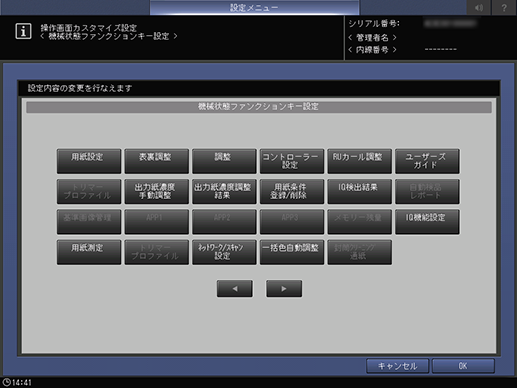The image size is (517, 388).
Task: Select the ユーザーズガイド function key
Action: [427, 161]
